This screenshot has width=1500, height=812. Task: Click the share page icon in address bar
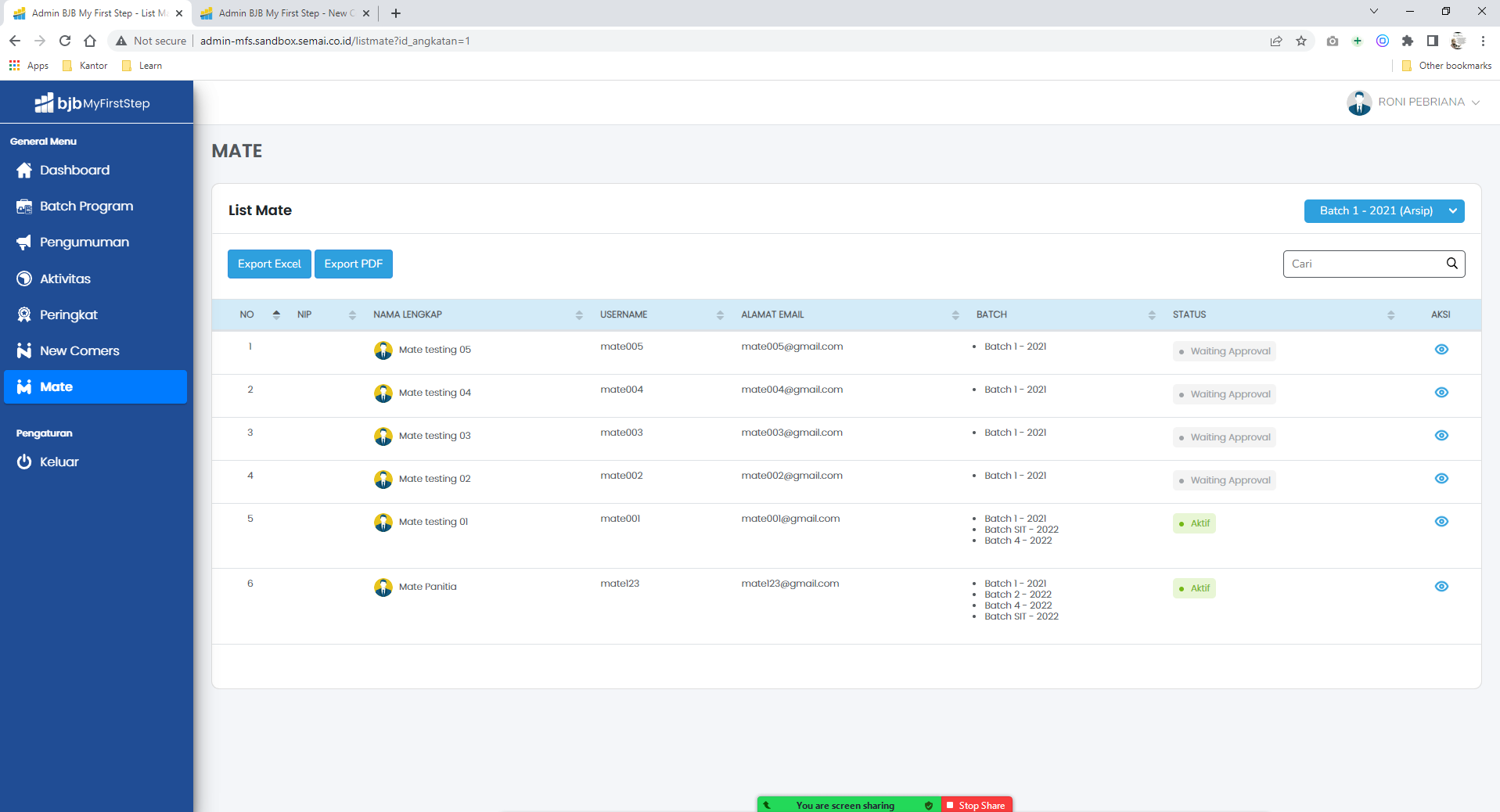pyautogui.click(x=1276, y=41)
